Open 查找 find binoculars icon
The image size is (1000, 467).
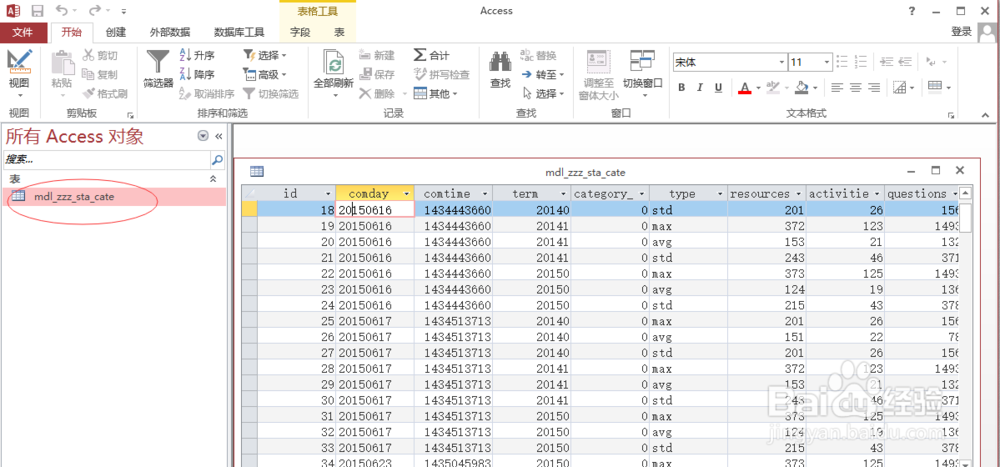500,61
